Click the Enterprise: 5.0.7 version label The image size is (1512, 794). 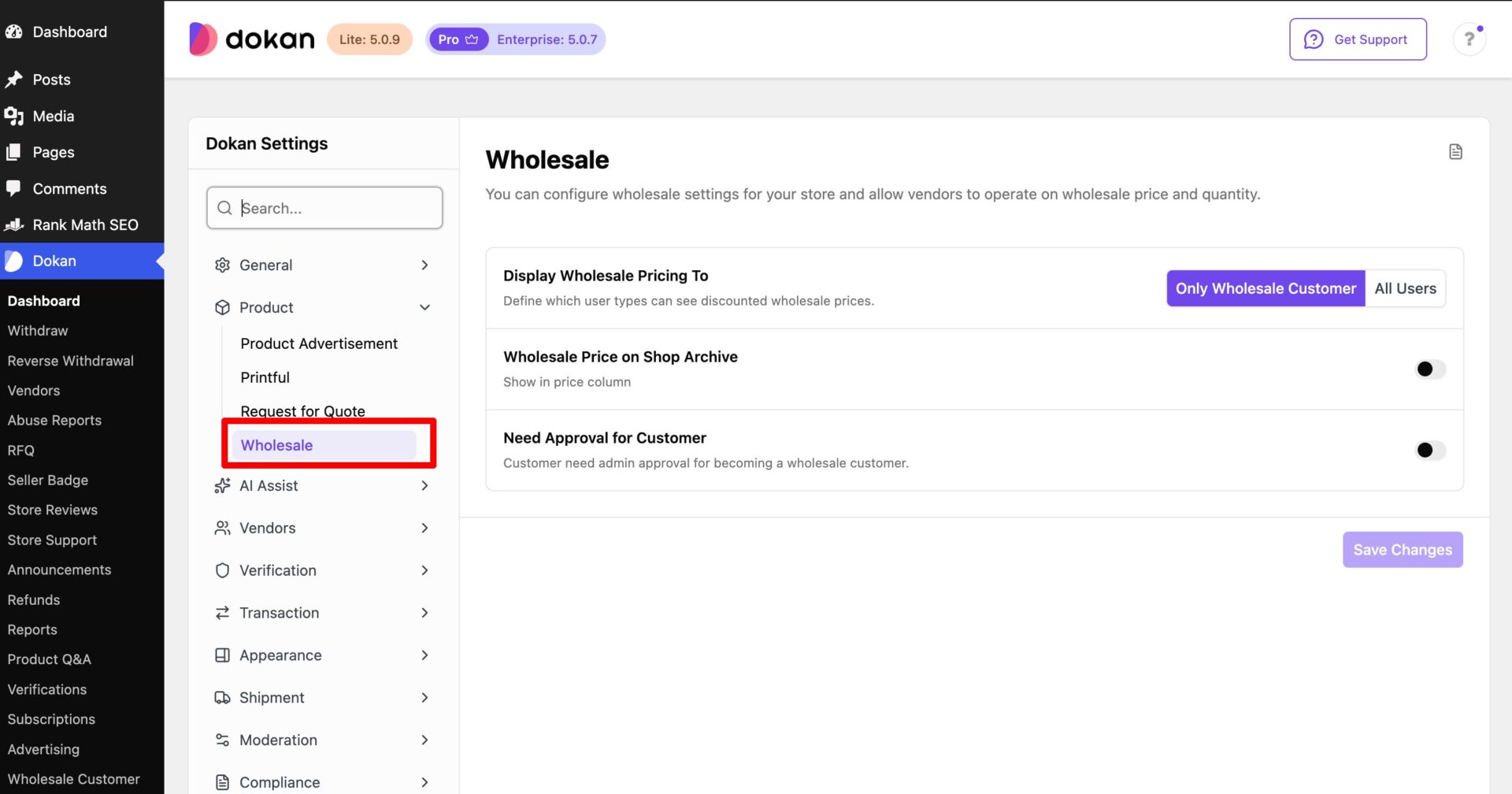(x=547, y=39)
